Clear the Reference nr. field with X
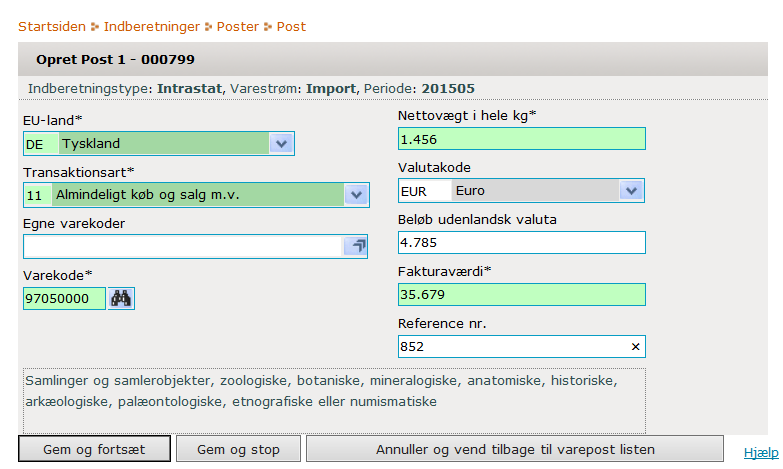This screenshot has height=469, width=783. click(635, 346)
